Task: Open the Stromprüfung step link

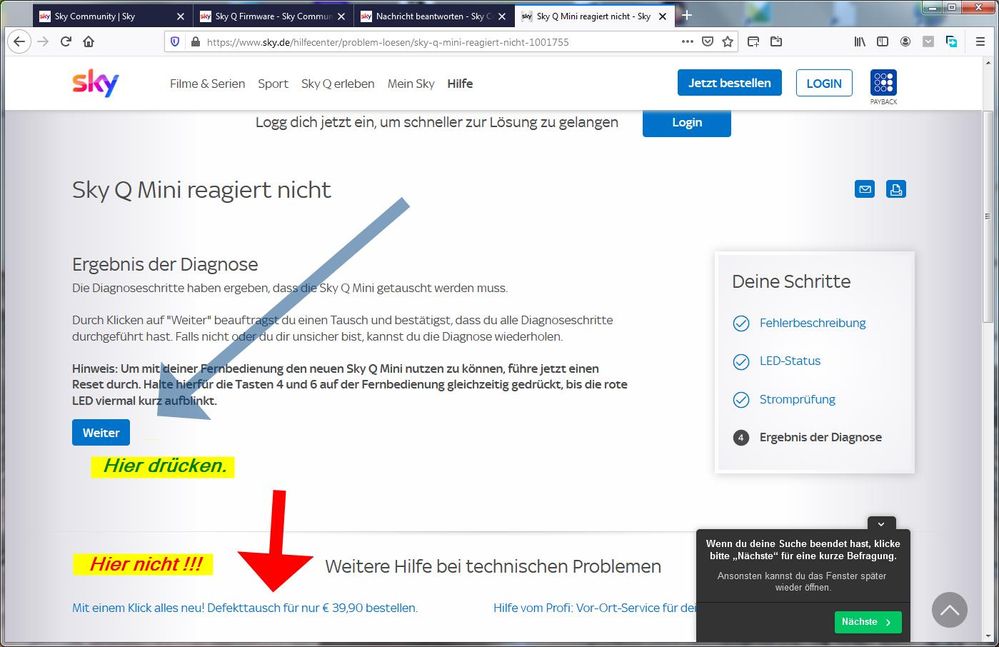Action: 797,399
